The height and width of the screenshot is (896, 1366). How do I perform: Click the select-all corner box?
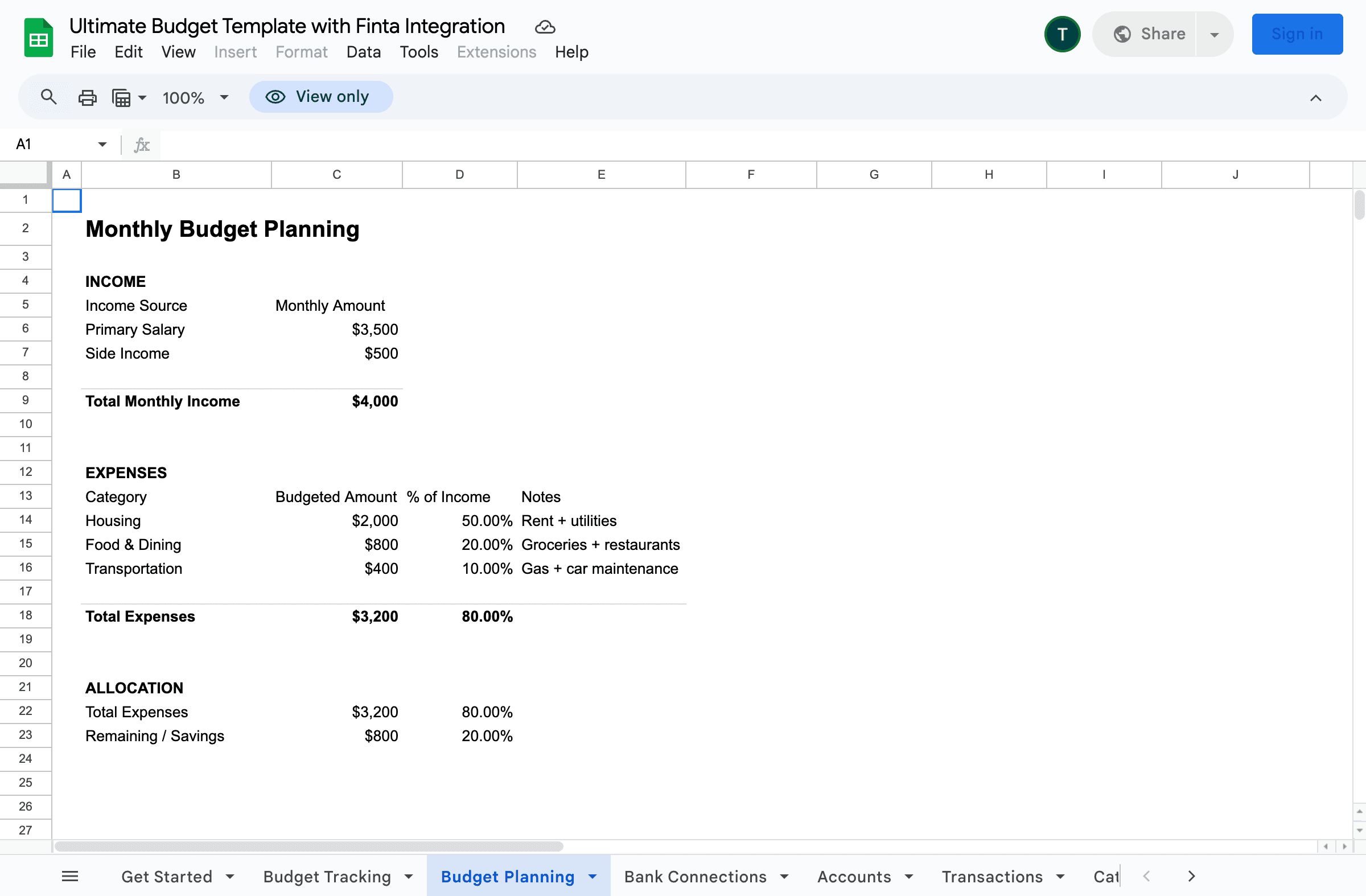click(25, 175)
